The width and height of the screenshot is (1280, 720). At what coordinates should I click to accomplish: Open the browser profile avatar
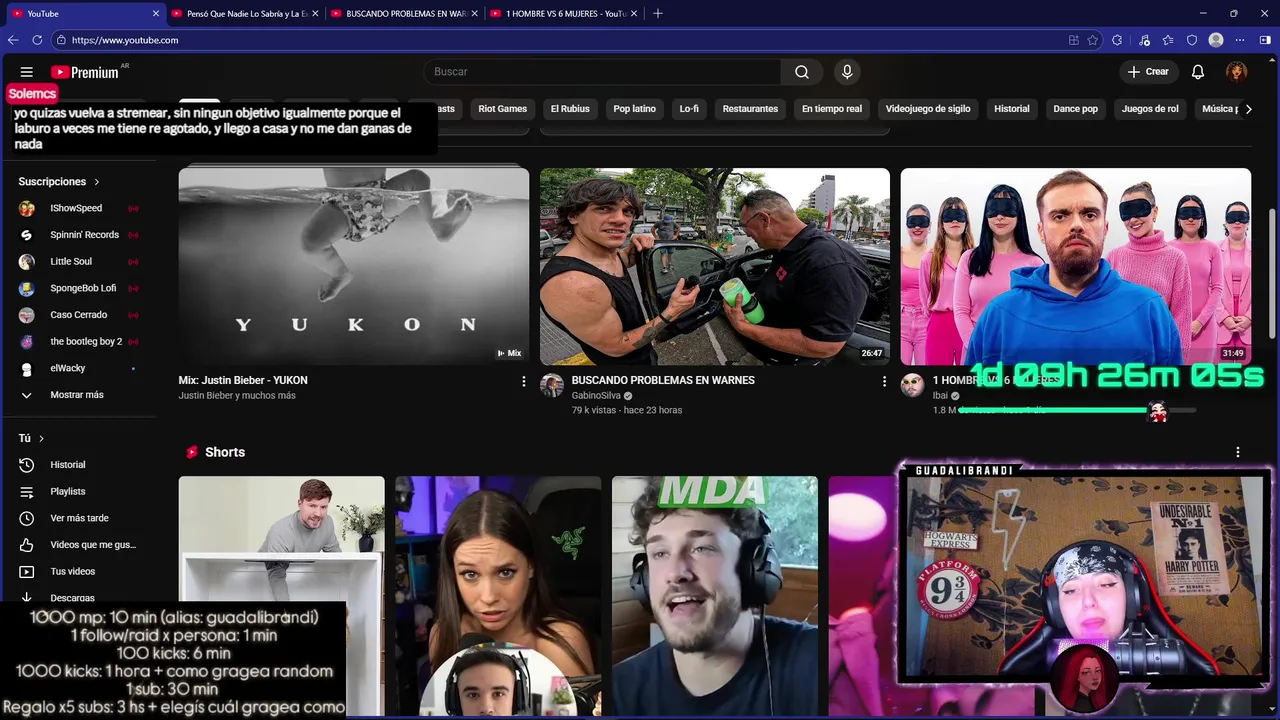pyautogui.click(x=1216, y=40)
